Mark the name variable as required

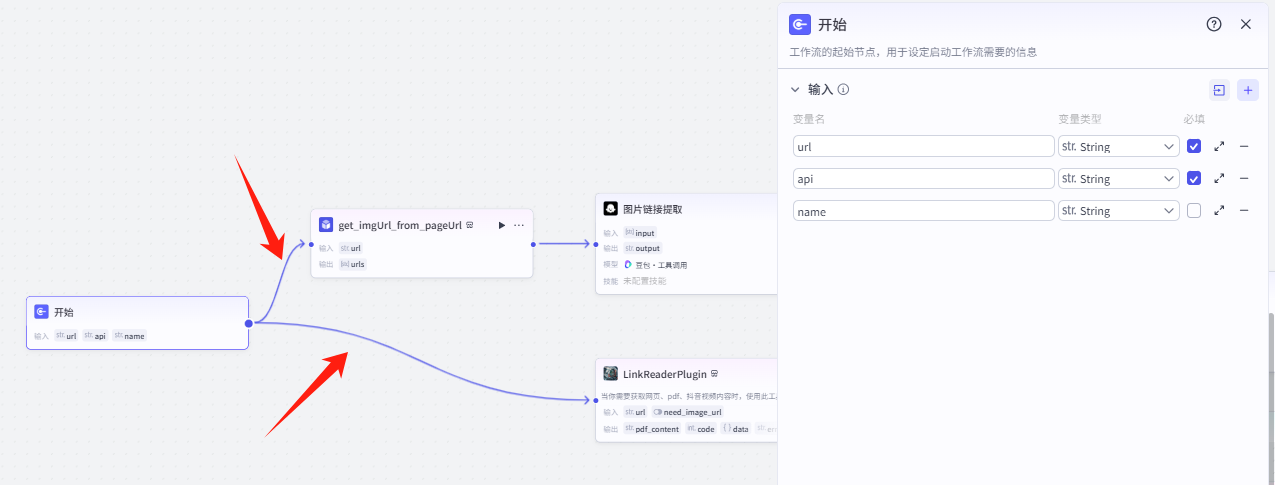[x=1194, y=211]
